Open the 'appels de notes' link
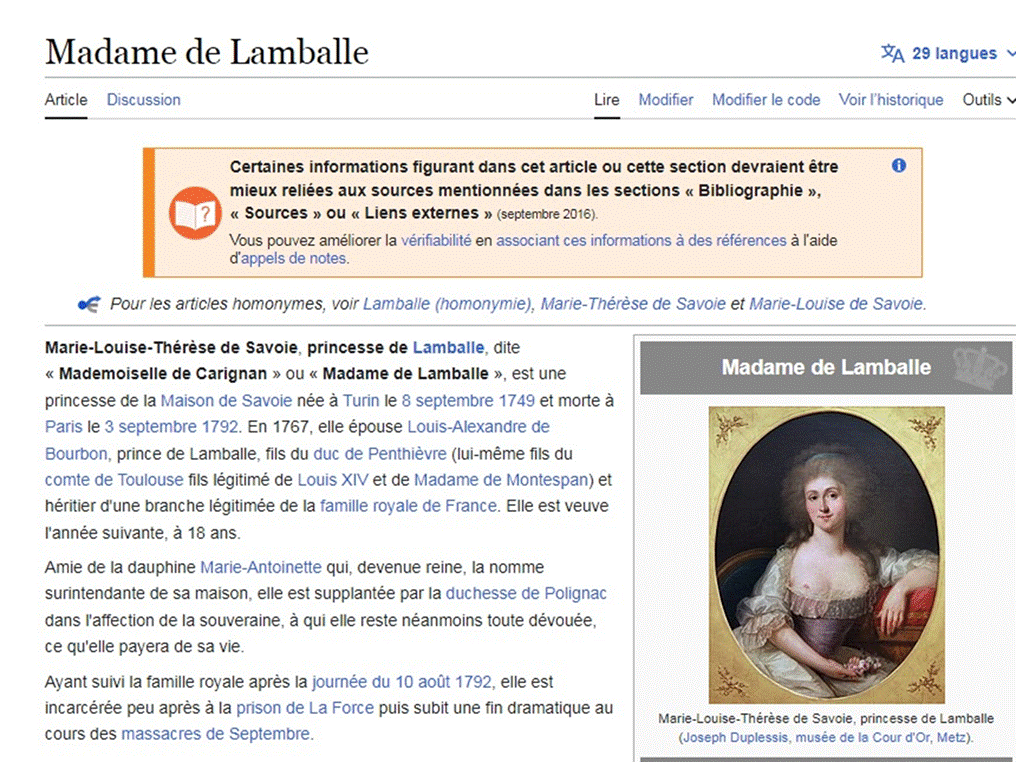 coord(294,259)
